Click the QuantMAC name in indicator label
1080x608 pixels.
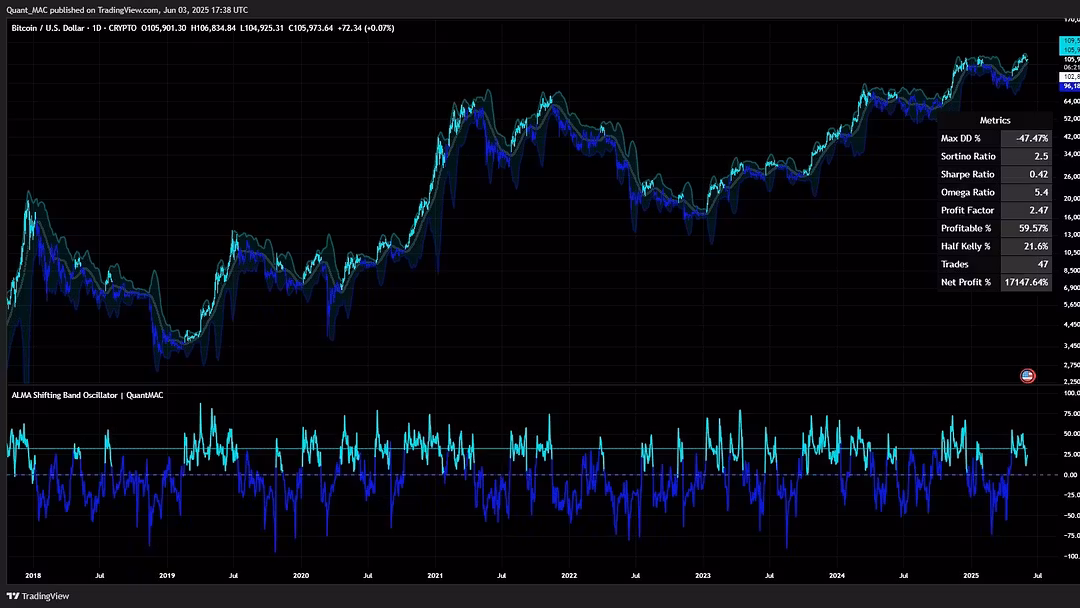pyautogui.click(x=145, y=395)
